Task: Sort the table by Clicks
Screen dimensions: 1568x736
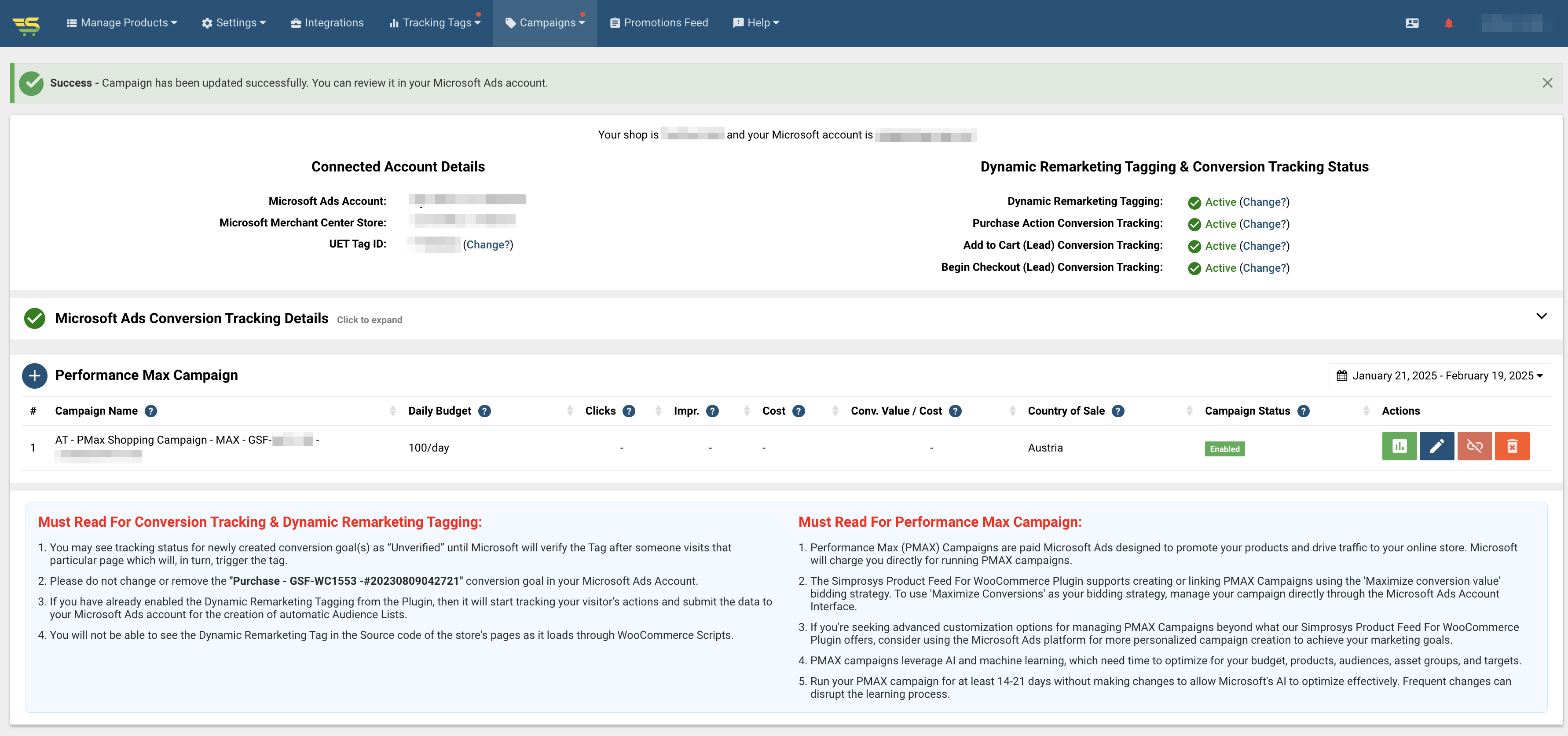Action: tap(658, 411)
